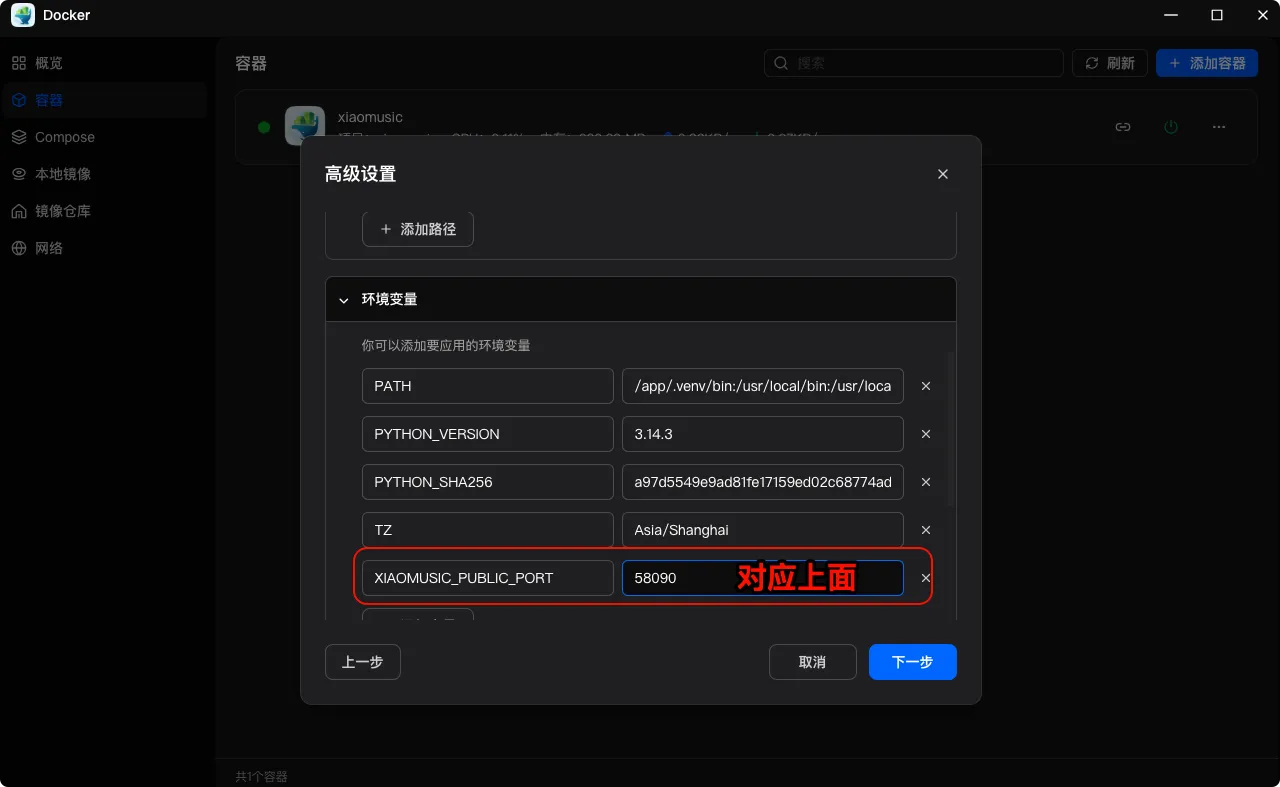
Task: Click the 添加容器 add container button
Action: [x=1206, y=62]
